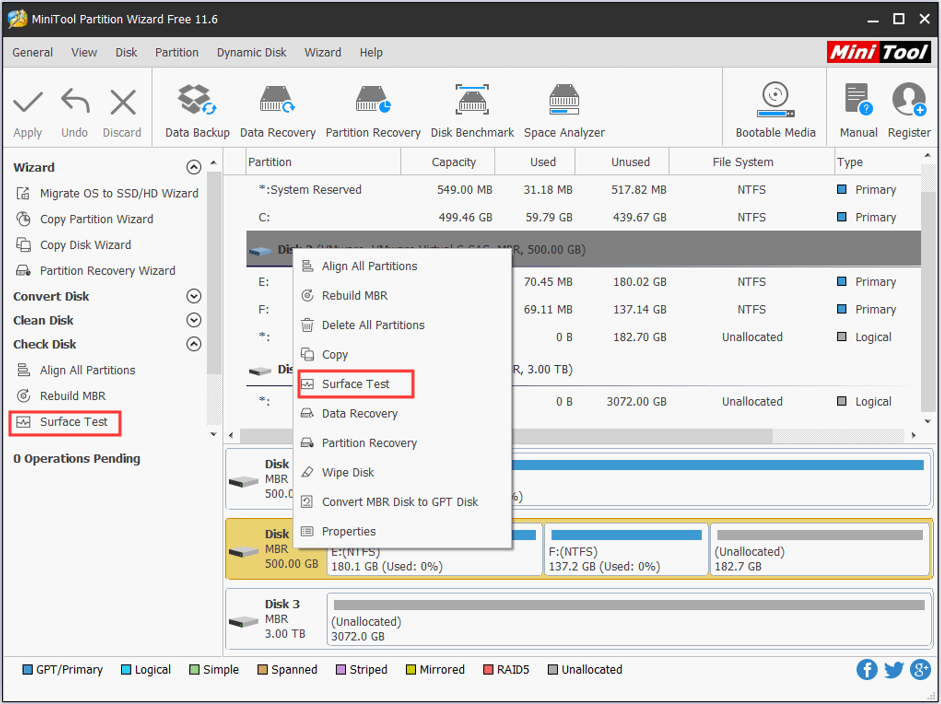
Task: Select Rebuild MBR in the sidebar
Action: pos(61,396)
